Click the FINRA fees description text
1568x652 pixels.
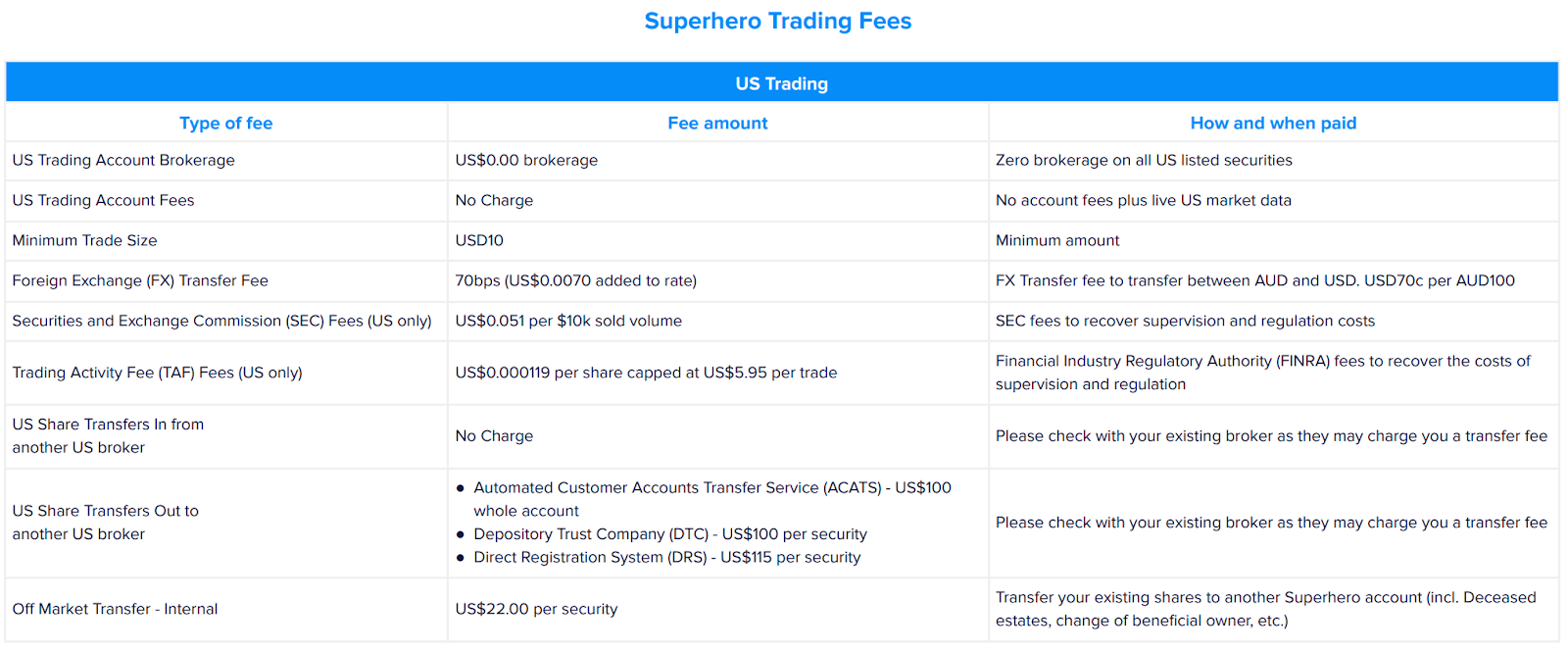tap(1262, 373)
